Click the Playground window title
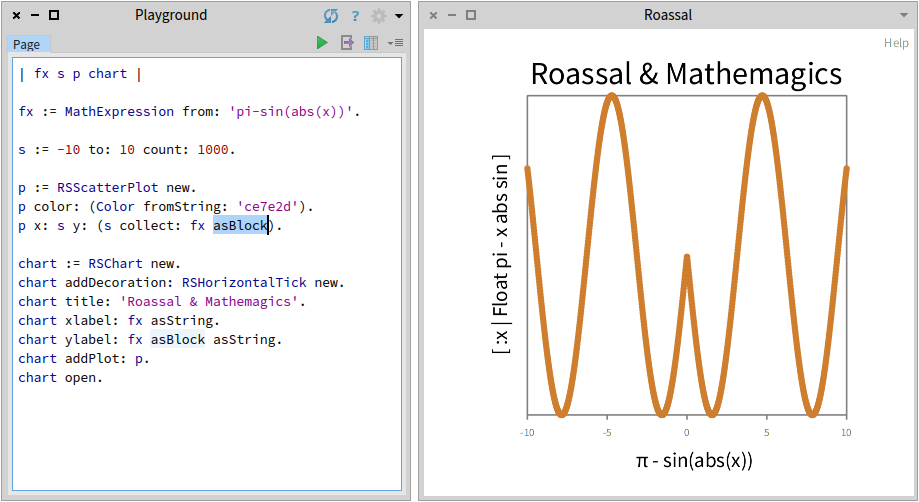 [171, 15]
